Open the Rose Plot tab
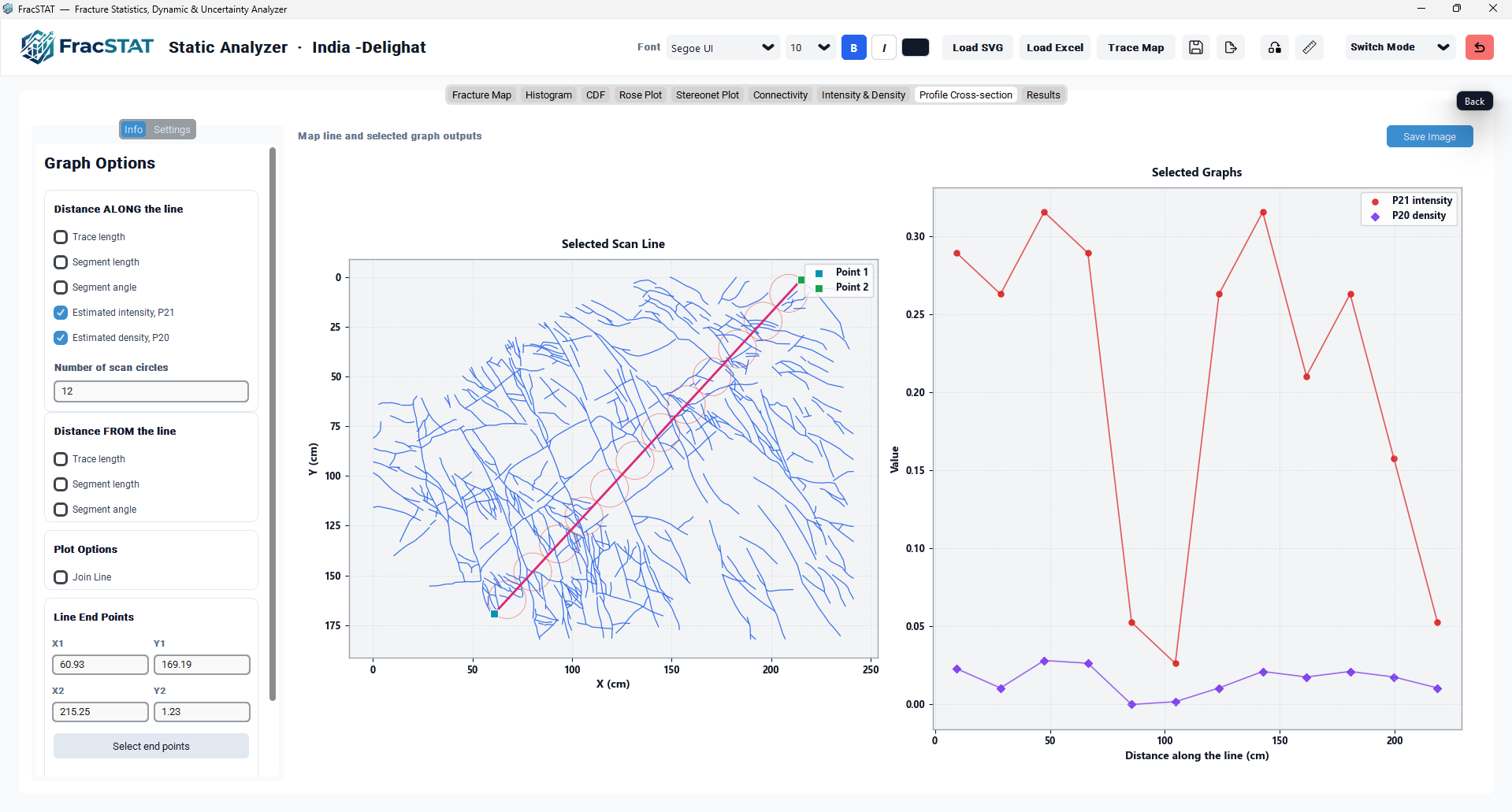1512x812 pixels. pos(641,95)
